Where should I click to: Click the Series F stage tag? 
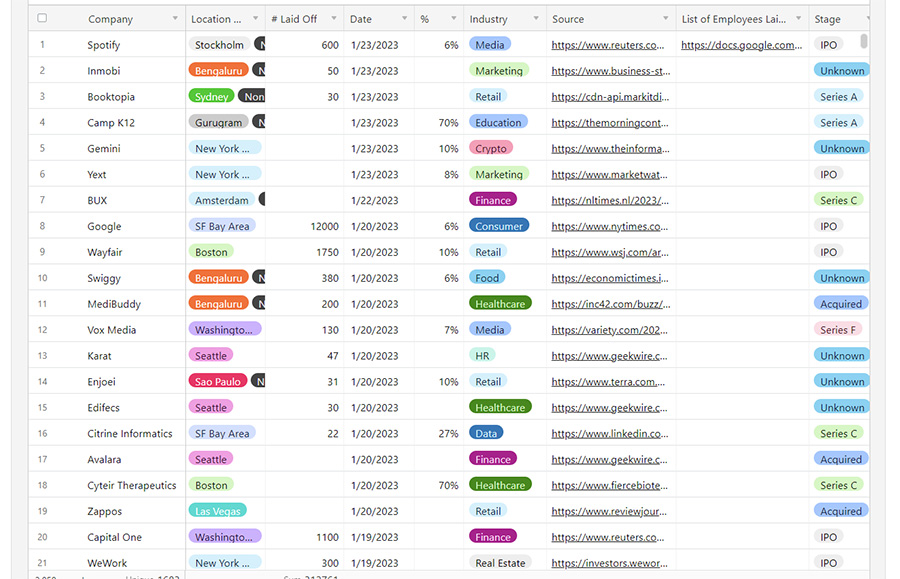838,330
